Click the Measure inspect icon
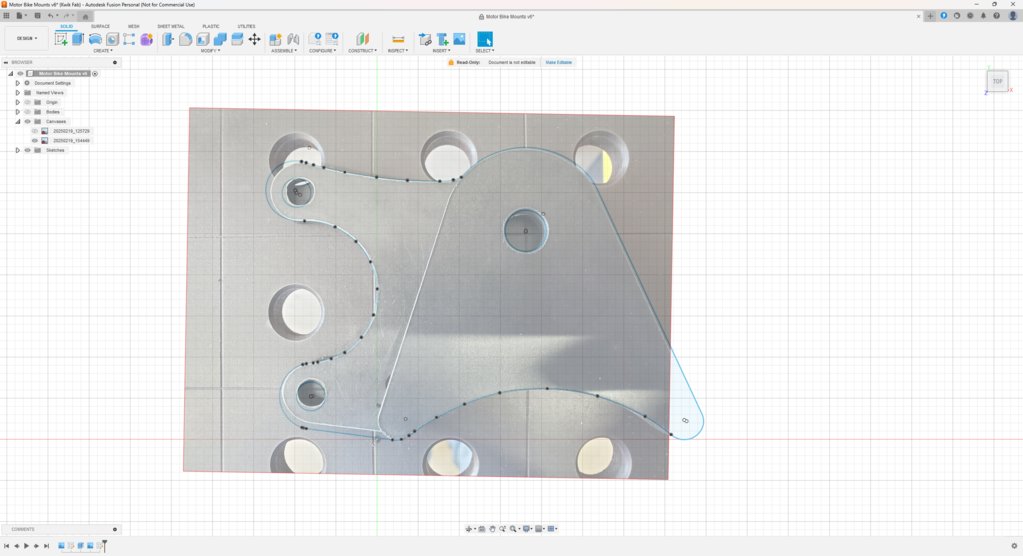This screenshot has width=1023, height=556. click(398, 39)
